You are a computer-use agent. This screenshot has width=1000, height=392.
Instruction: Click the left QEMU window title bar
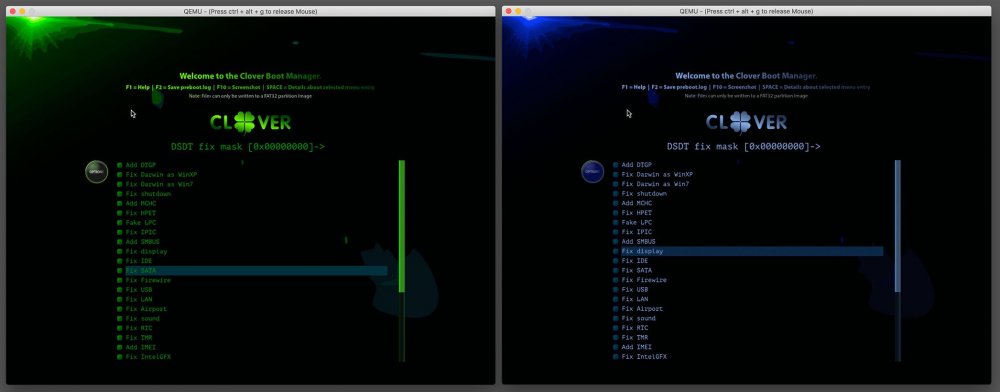(251, 11)
